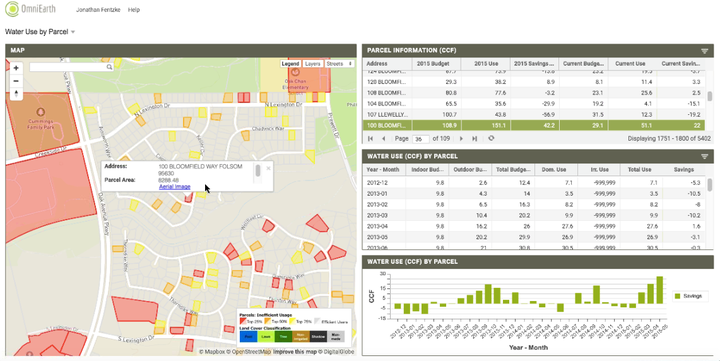Expand the Water Use by Parcel dropdown
Image resolution: width=720 pixels, height=361 pixels.
[40, 32]
